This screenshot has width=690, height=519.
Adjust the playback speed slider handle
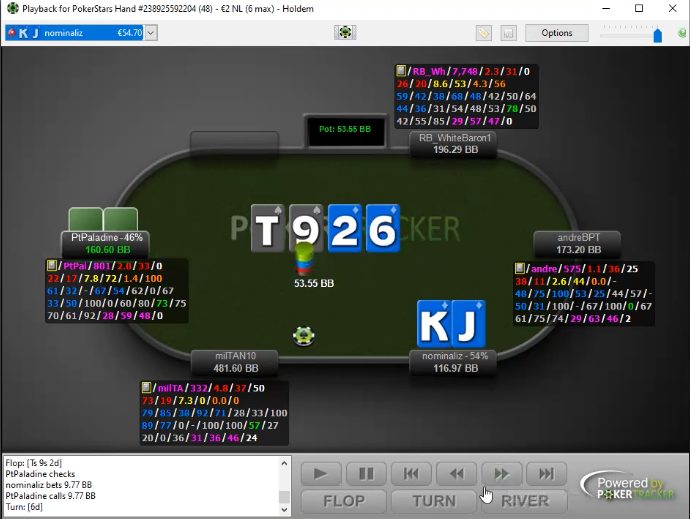click(657, 36)
